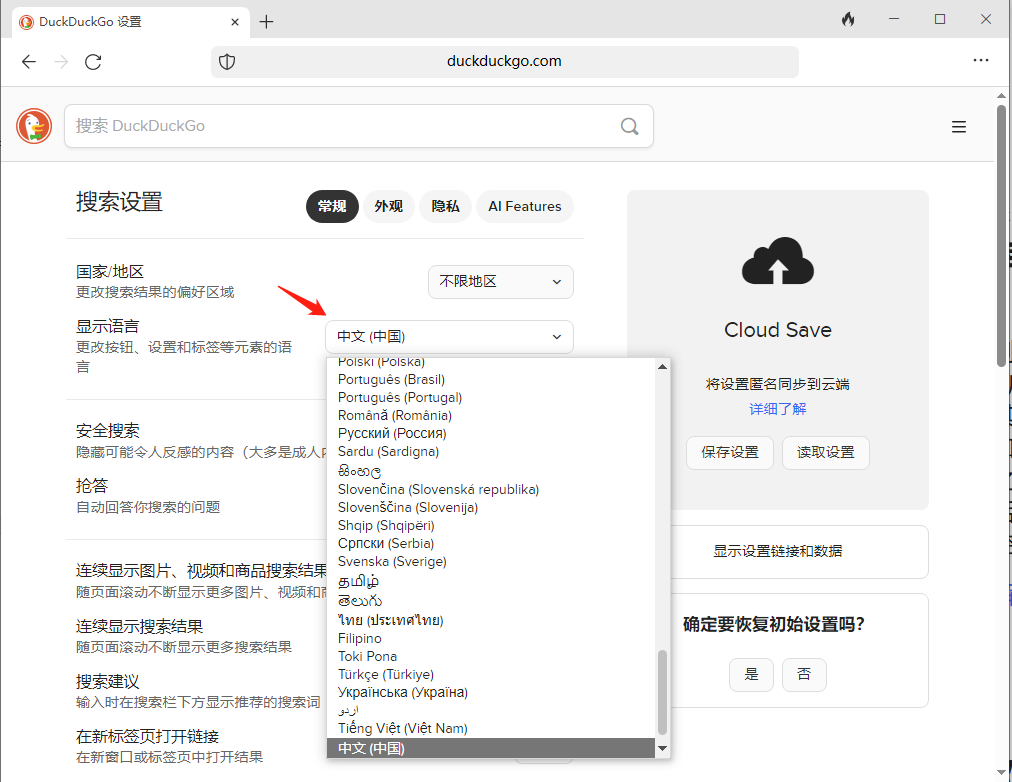
Task: Click the DuckDuckGo logo icon
Action: click(34, 126)
